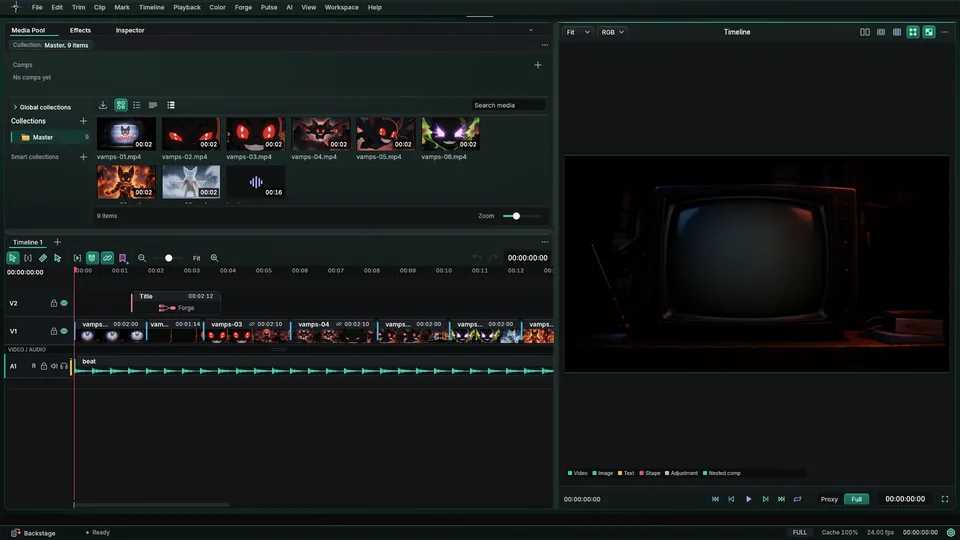Pick the second pointer tool next to the razor

(58, 258)
